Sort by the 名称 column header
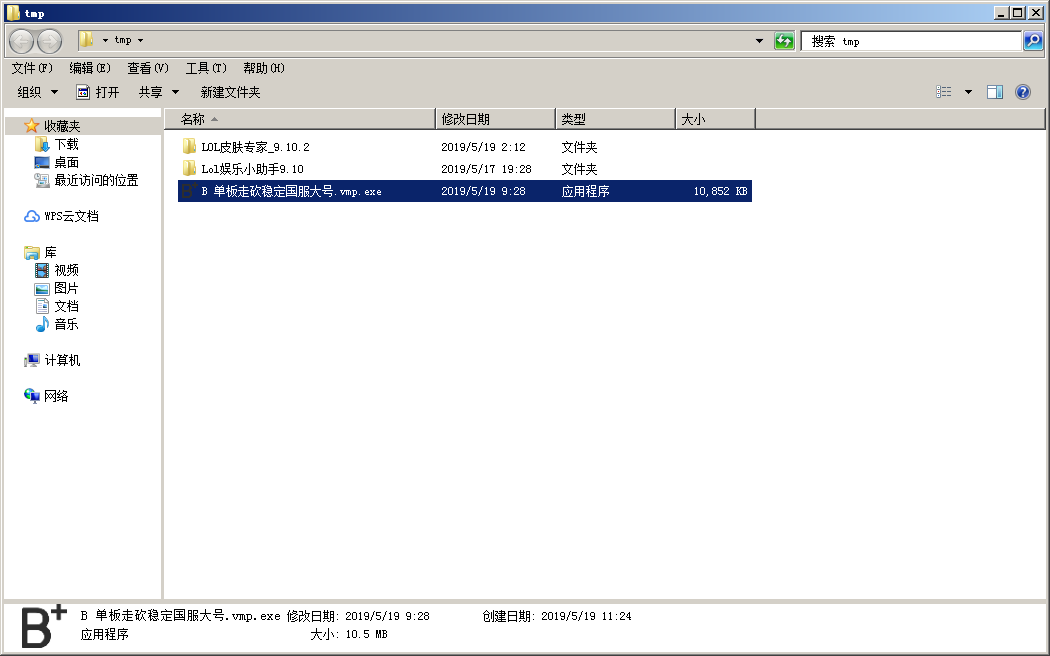 pos(300,119)
